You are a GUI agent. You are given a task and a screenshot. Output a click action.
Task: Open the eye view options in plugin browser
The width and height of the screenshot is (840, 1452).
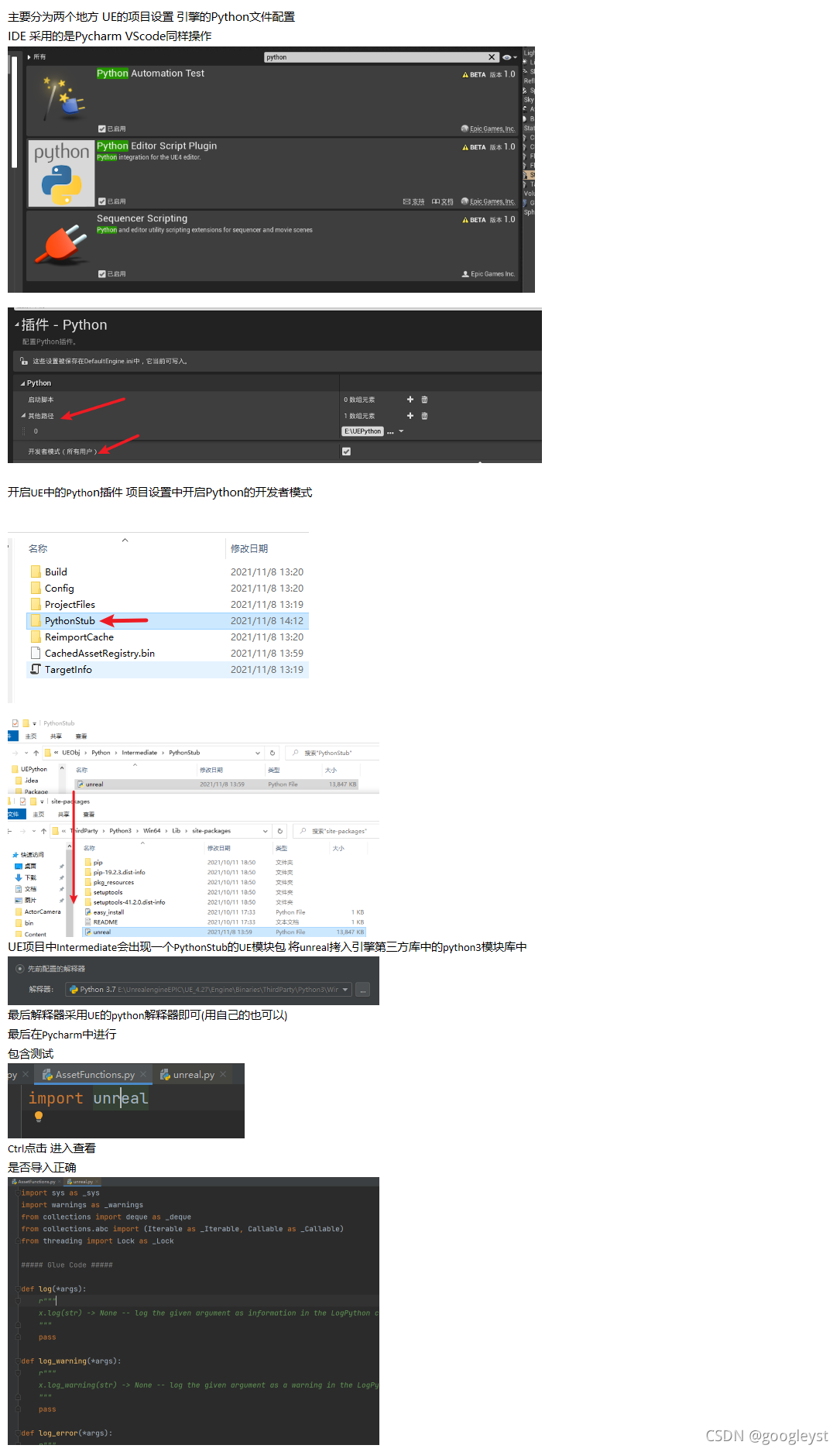[509, 57]
